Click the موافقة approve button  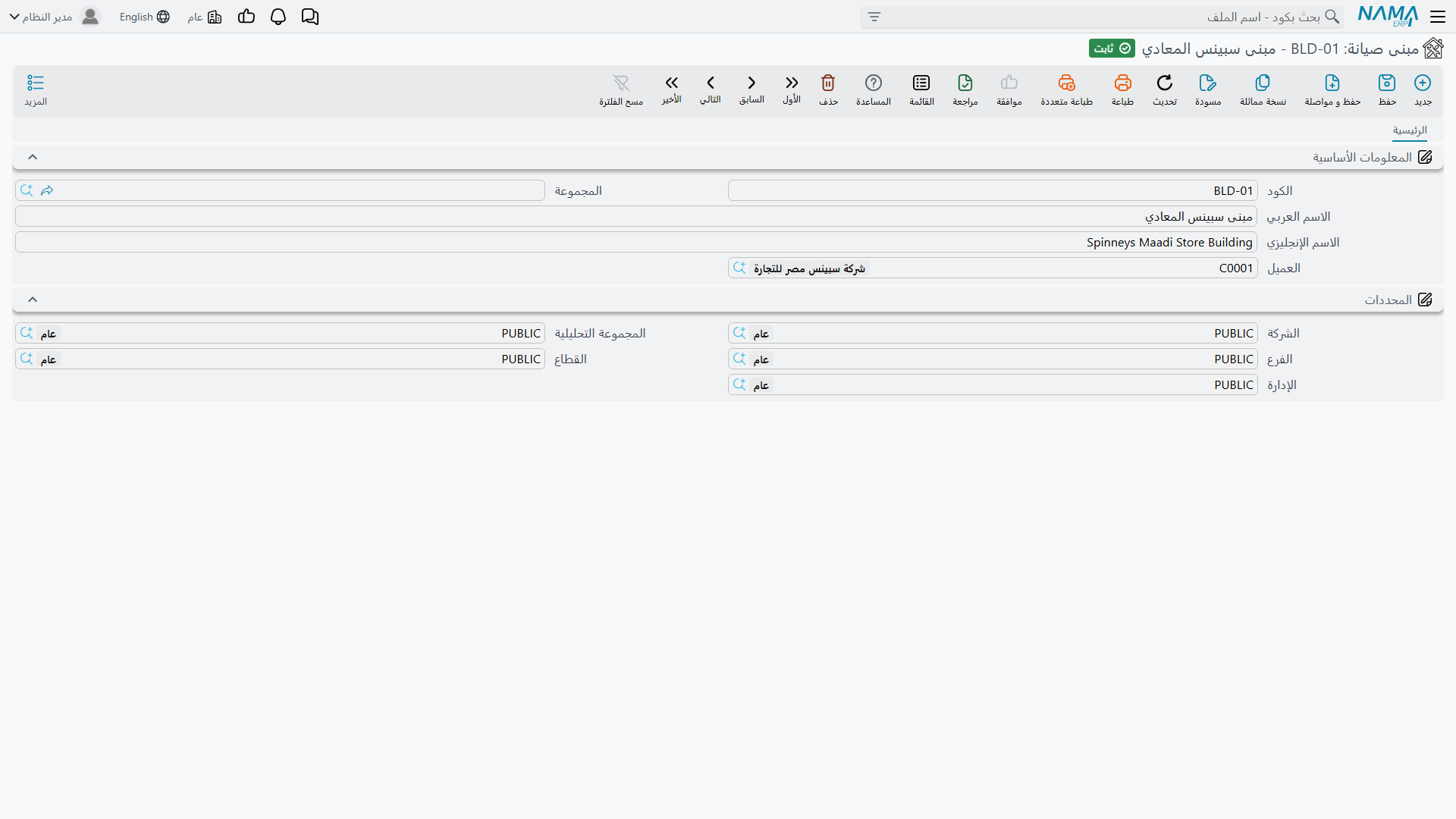tap(1009, 89)
